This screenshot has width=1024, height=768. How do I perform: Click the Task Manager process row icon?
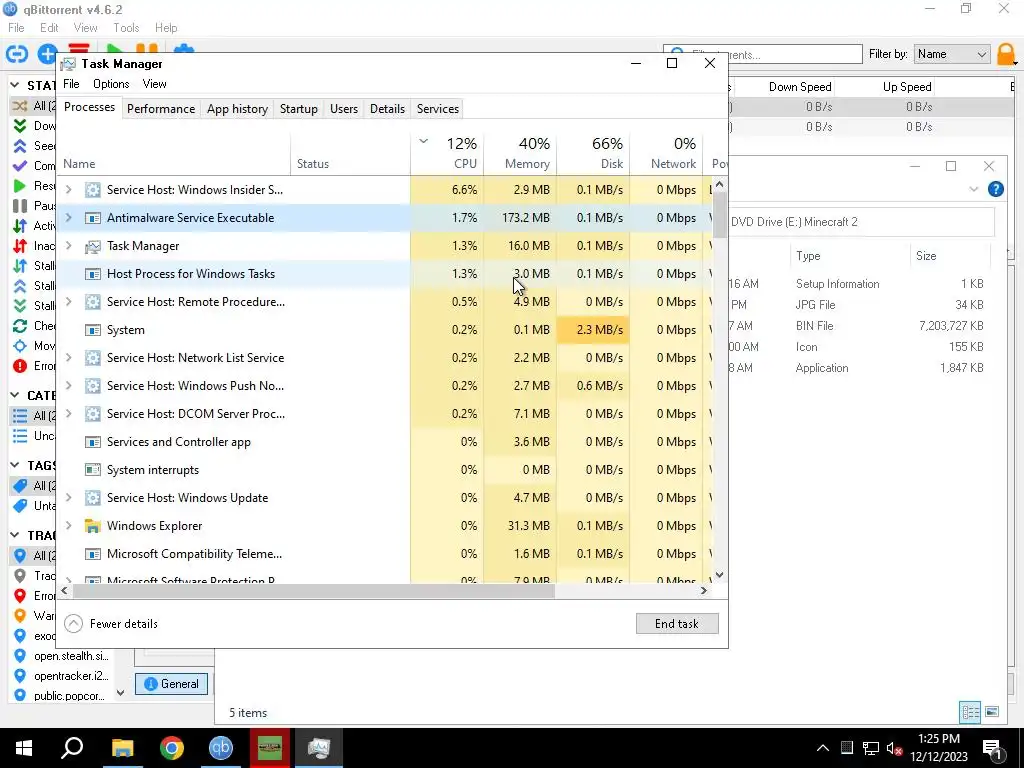point(93,246)
